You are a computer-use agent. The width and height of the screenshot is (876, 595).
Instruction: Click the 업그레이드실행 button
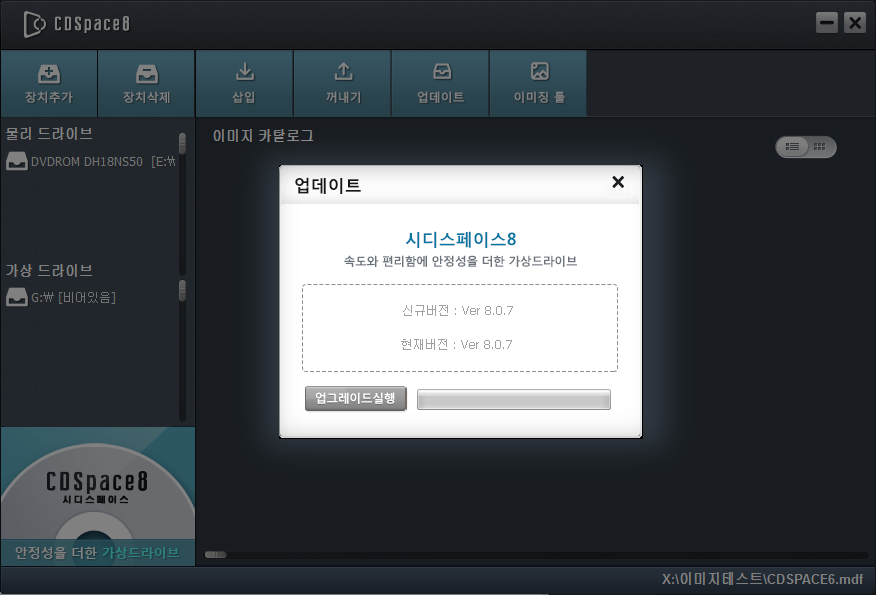tap(355, 398)
